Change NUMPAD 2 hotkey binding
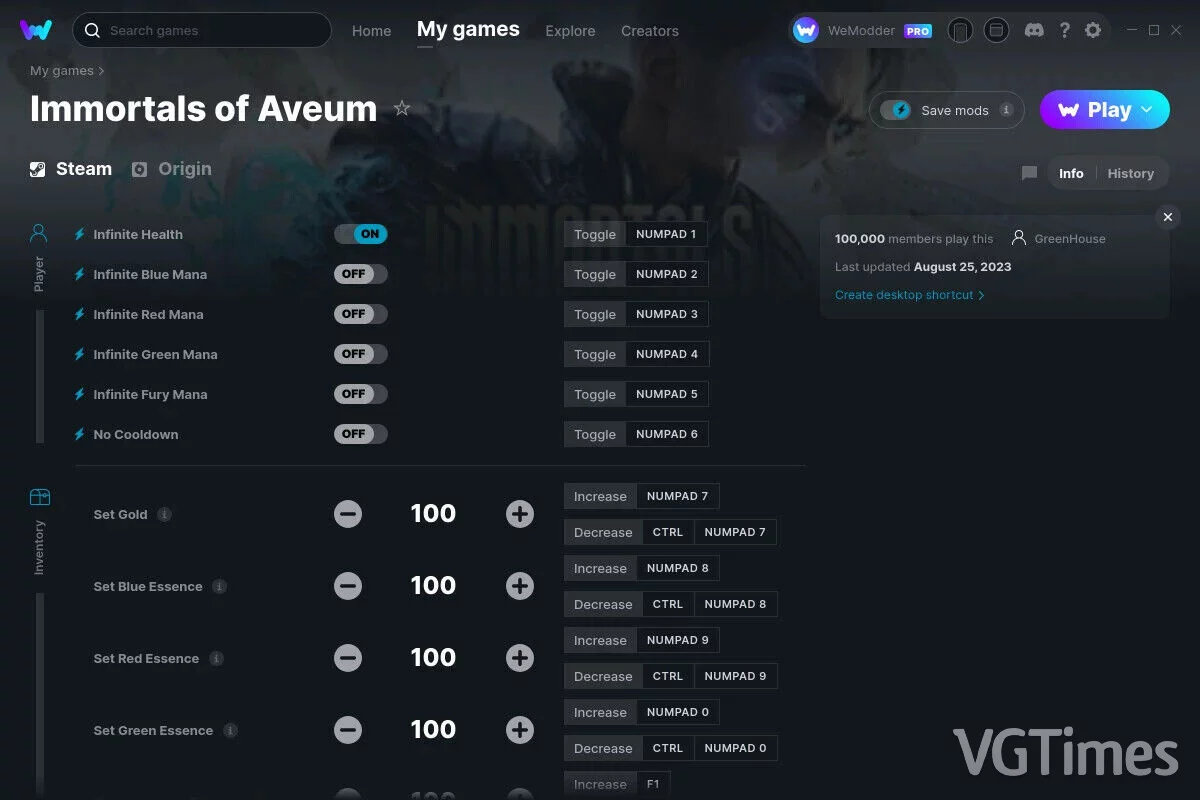 point(667,274)
